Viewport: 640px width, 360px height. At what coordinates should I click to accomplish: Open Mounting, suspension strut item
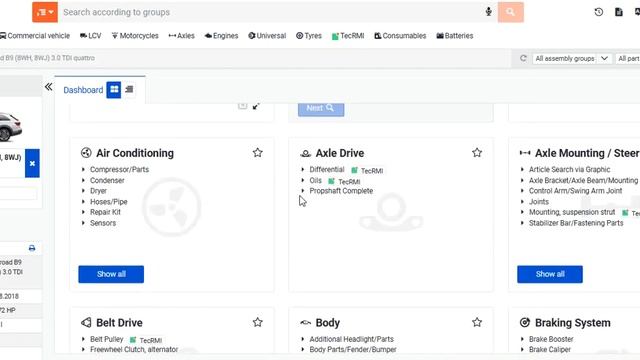coord(572,212)
